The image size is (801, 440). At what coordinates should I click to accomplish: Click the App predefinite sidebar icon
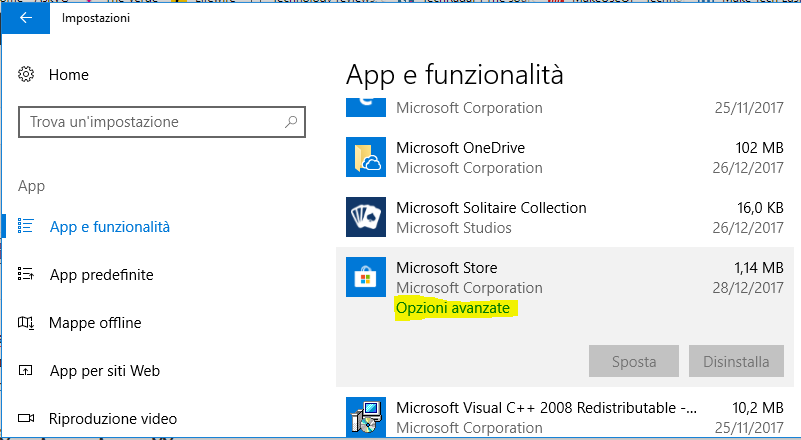tap(27, 275)
